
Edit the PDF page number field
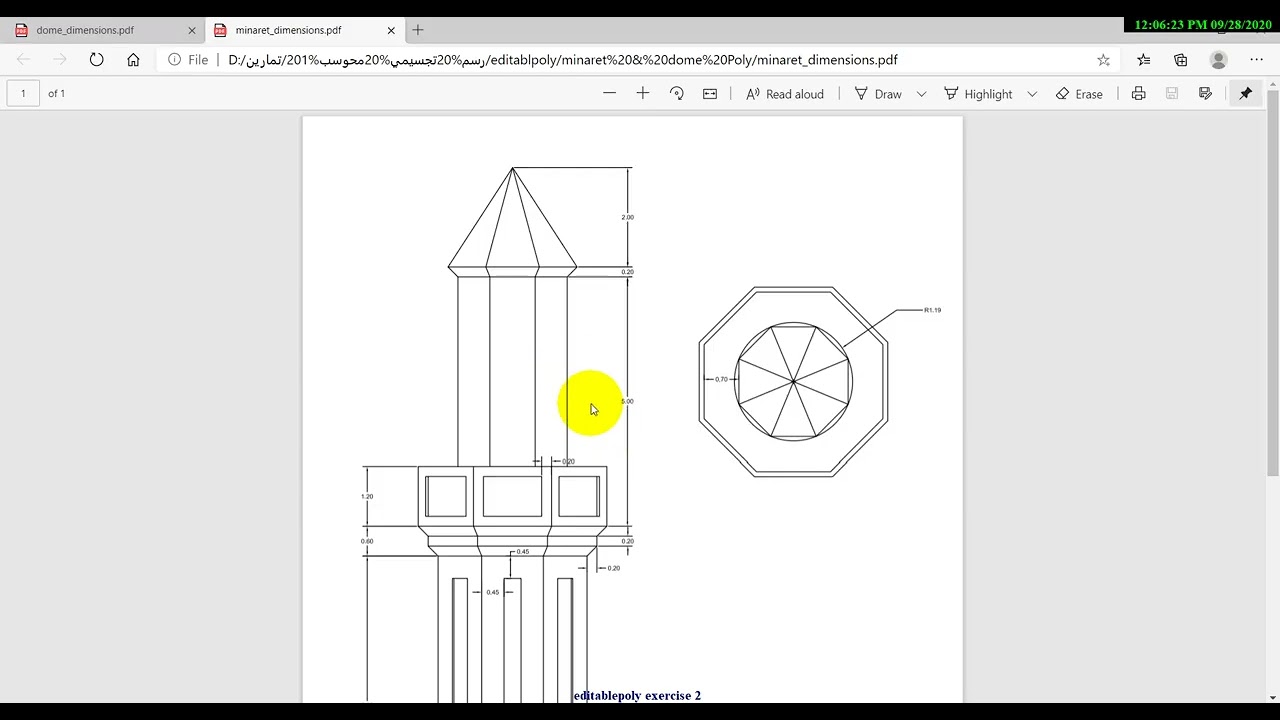23,93
